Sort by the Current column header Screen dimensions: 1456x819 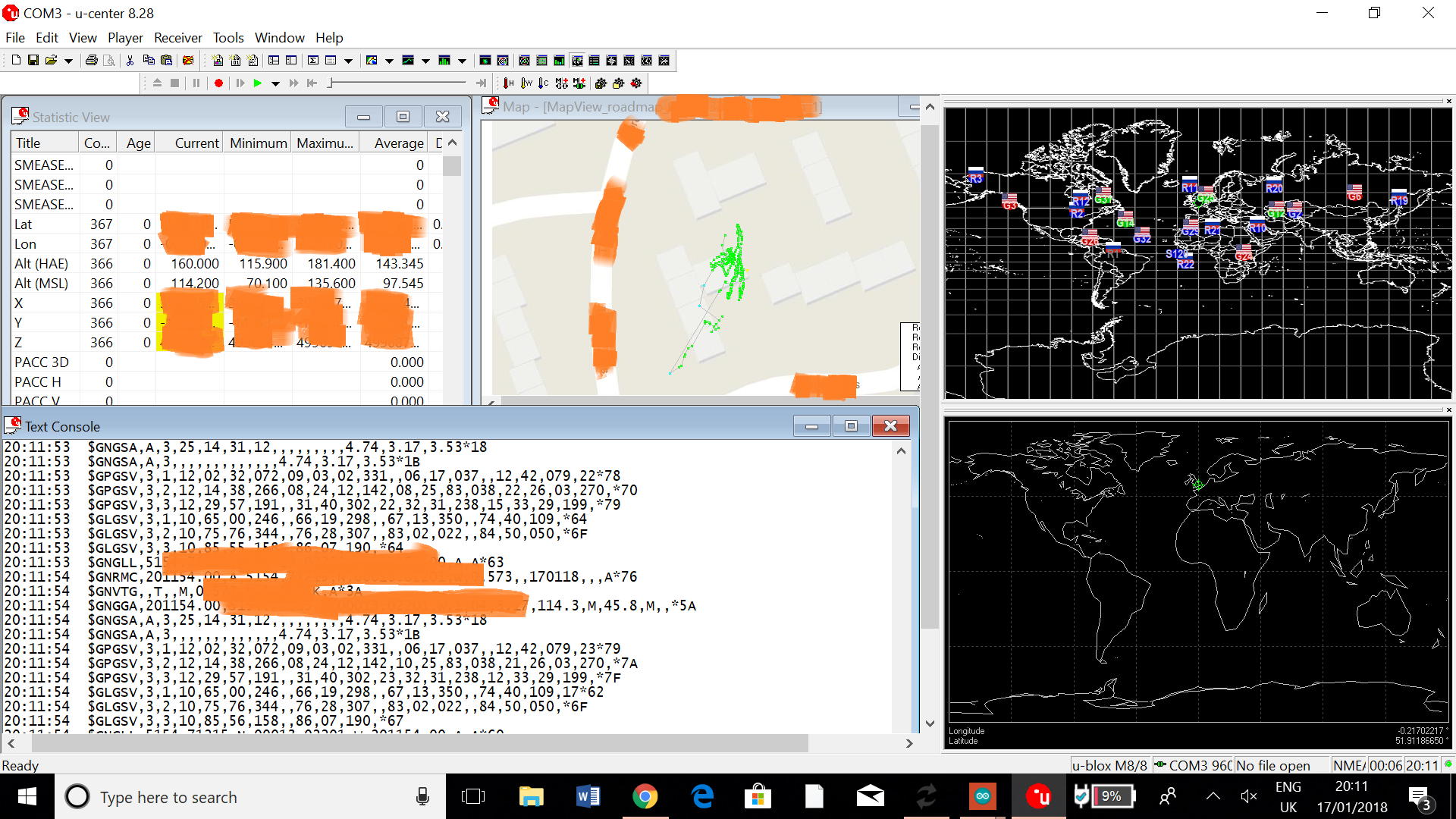click(x=190, y=143)
